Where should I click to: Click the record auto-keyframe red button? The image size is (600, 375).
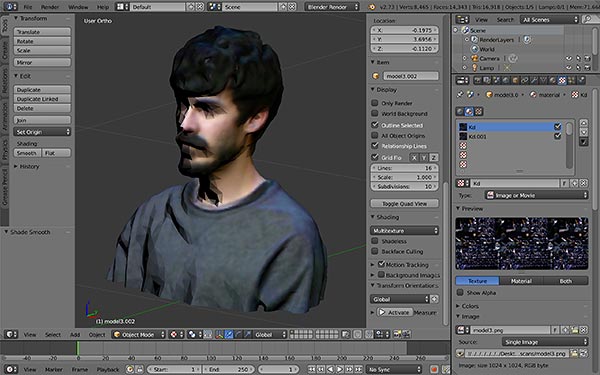(x=434, y=369)
